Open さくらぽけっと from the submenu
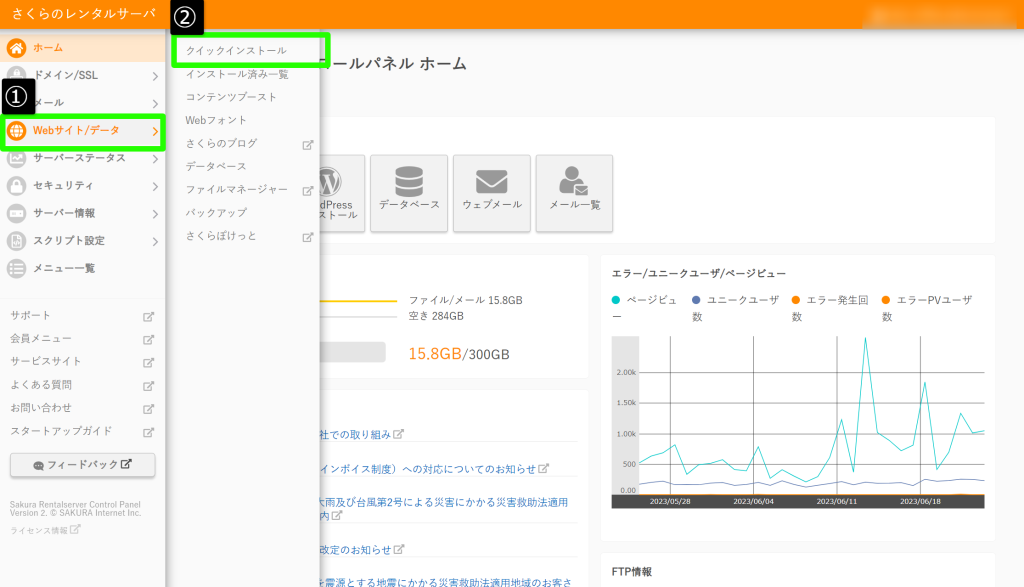 click(x=221, y=236)
